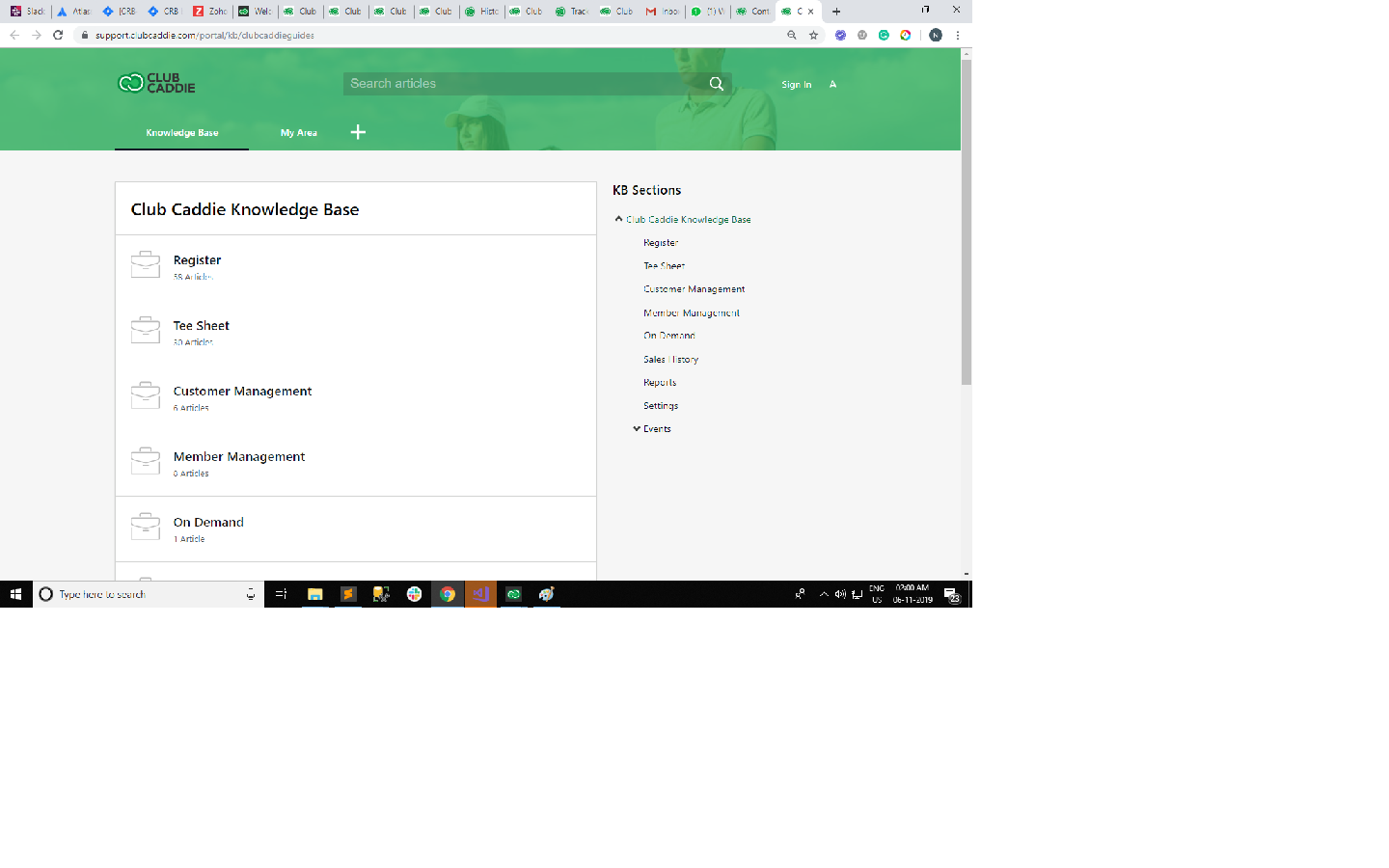Click the browser address bar URL
This screenshot has width=1389, height=868.
(x=204, y=35)
